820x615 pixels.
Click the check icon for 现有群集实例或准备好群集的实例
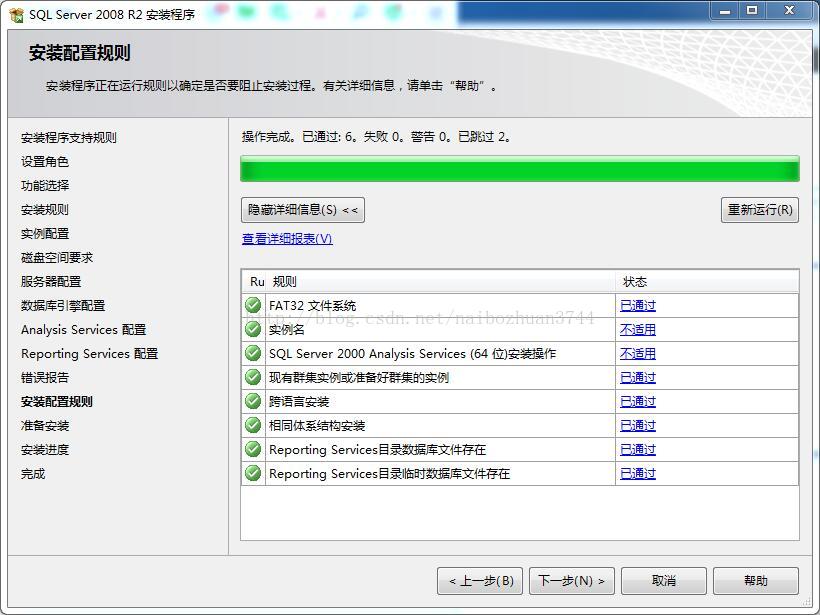pyautogui.click(x=253, y=377)
